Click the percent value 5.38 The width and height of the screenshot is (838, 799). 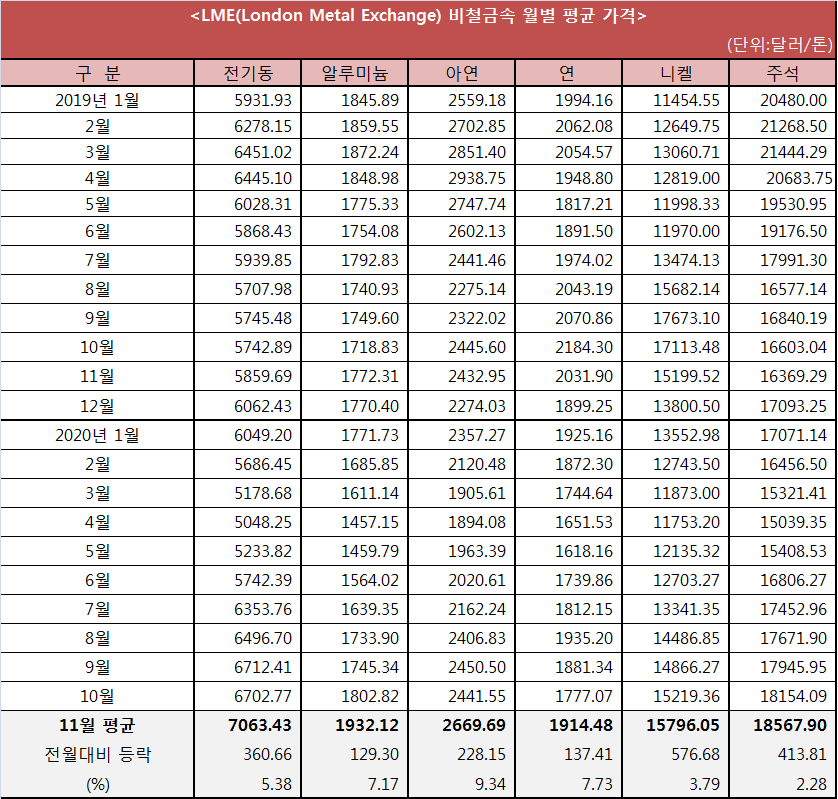click(277, 784)
